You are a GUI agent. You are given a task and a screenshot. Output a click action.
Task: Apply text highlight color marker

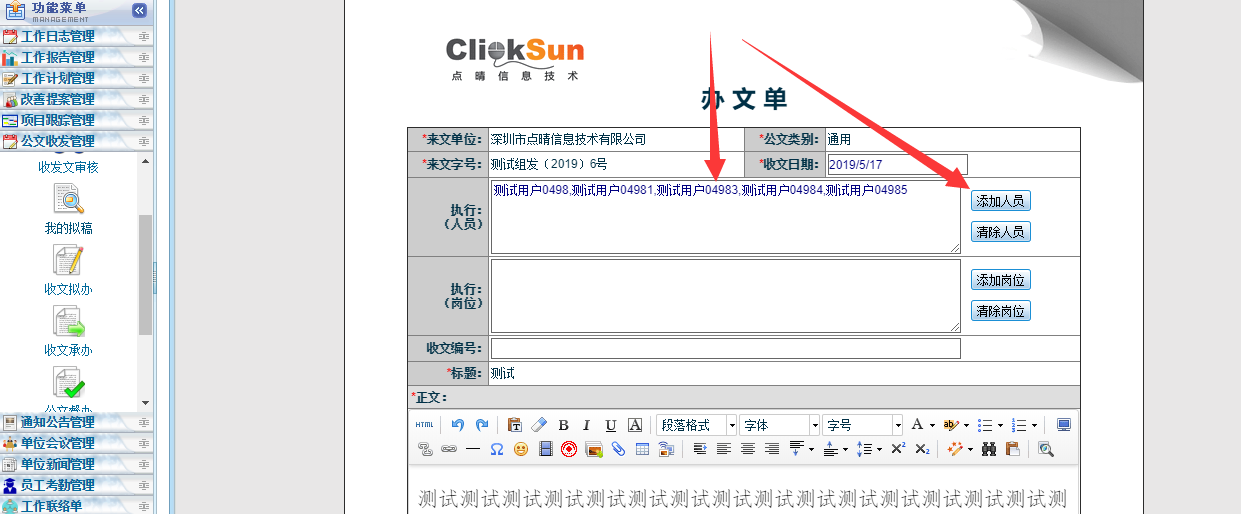coord(950,425)
